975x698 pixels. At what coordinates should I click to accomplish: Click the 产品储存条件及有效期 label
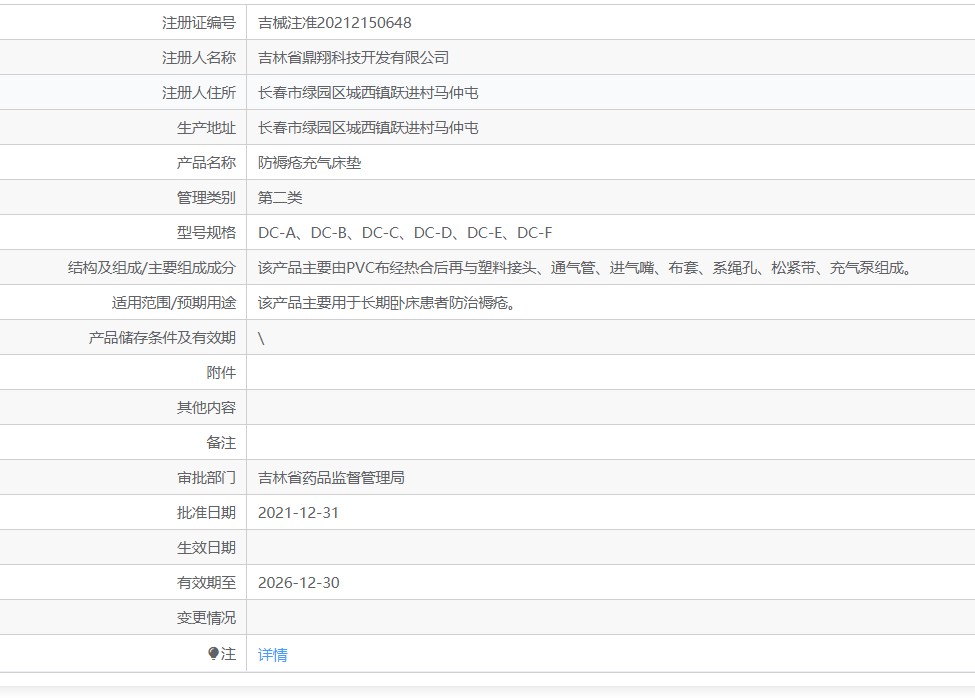tap(162, 338)
